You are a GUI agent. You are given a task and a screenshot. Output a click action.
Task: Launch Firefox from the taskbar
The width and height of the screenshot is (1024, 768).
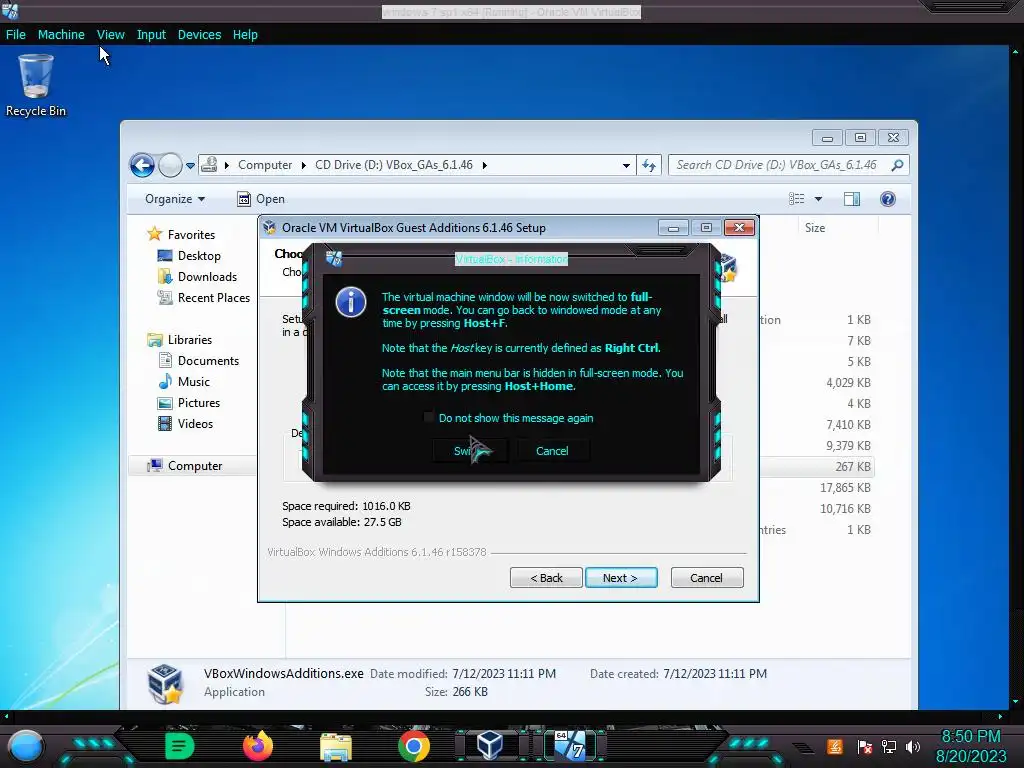click(x=258, y=746)
